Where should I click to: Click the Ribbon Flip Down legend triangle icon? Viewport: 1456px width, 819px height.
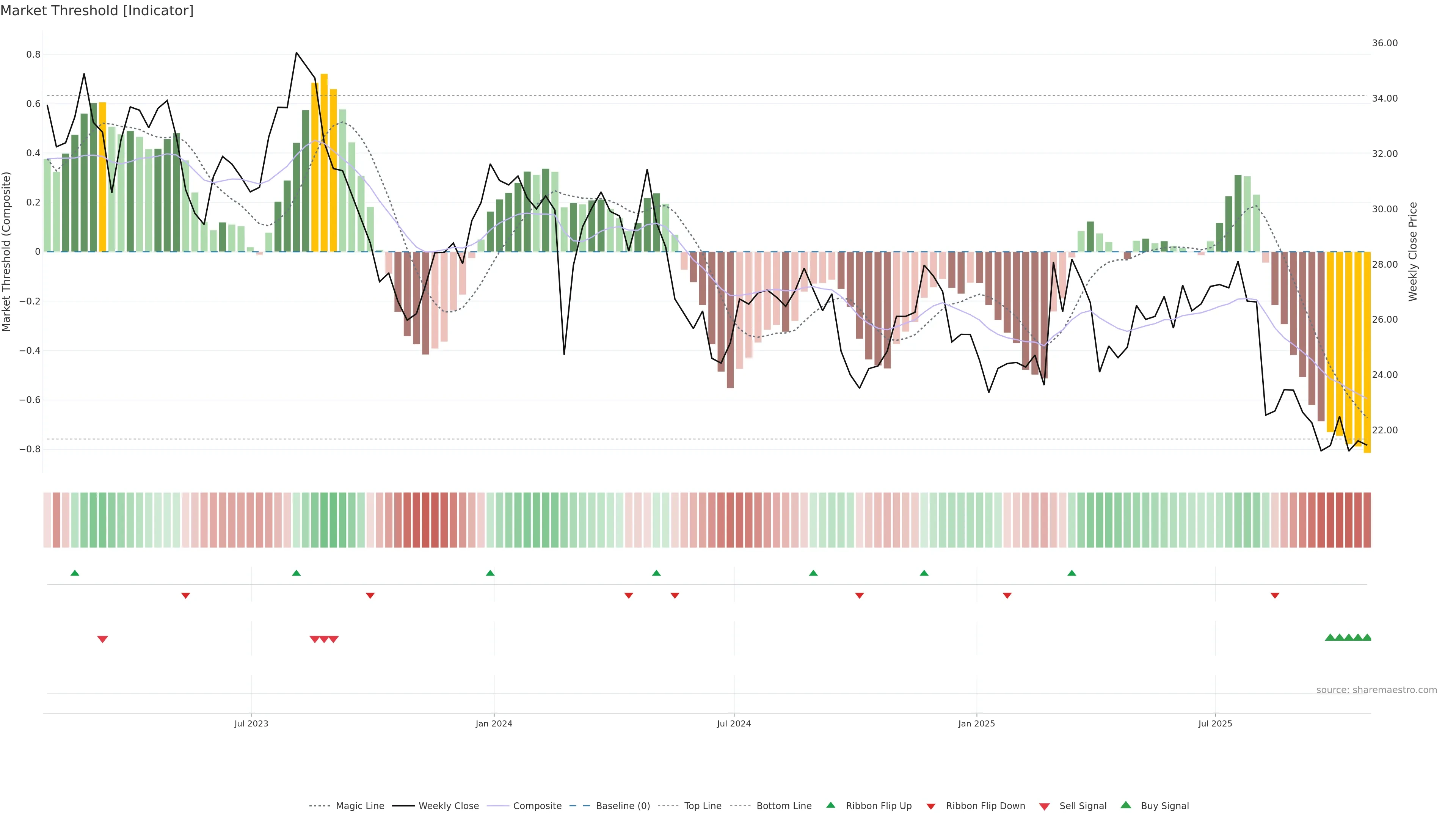click(930, 806)
